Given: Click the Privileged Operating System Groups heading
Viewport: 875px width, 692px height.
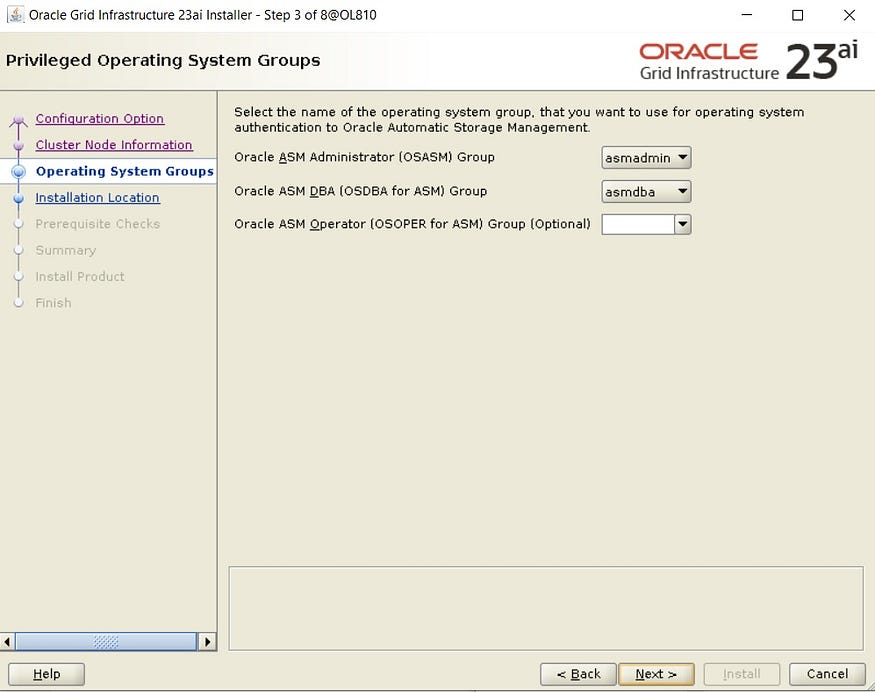Looking at the screenshot, I should coord(163,60).
